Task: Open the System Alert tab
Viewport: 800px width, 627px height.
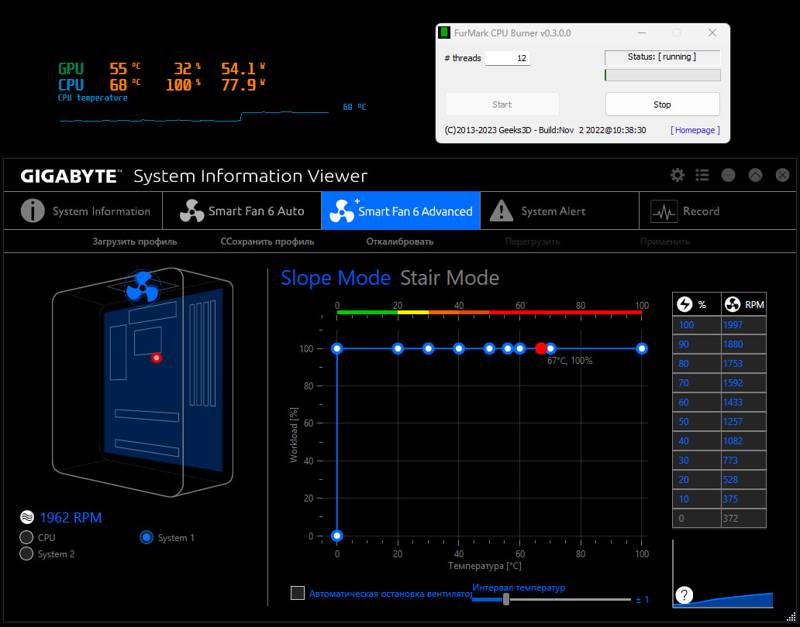Action: pyautogui.click(x=537, y=211)
